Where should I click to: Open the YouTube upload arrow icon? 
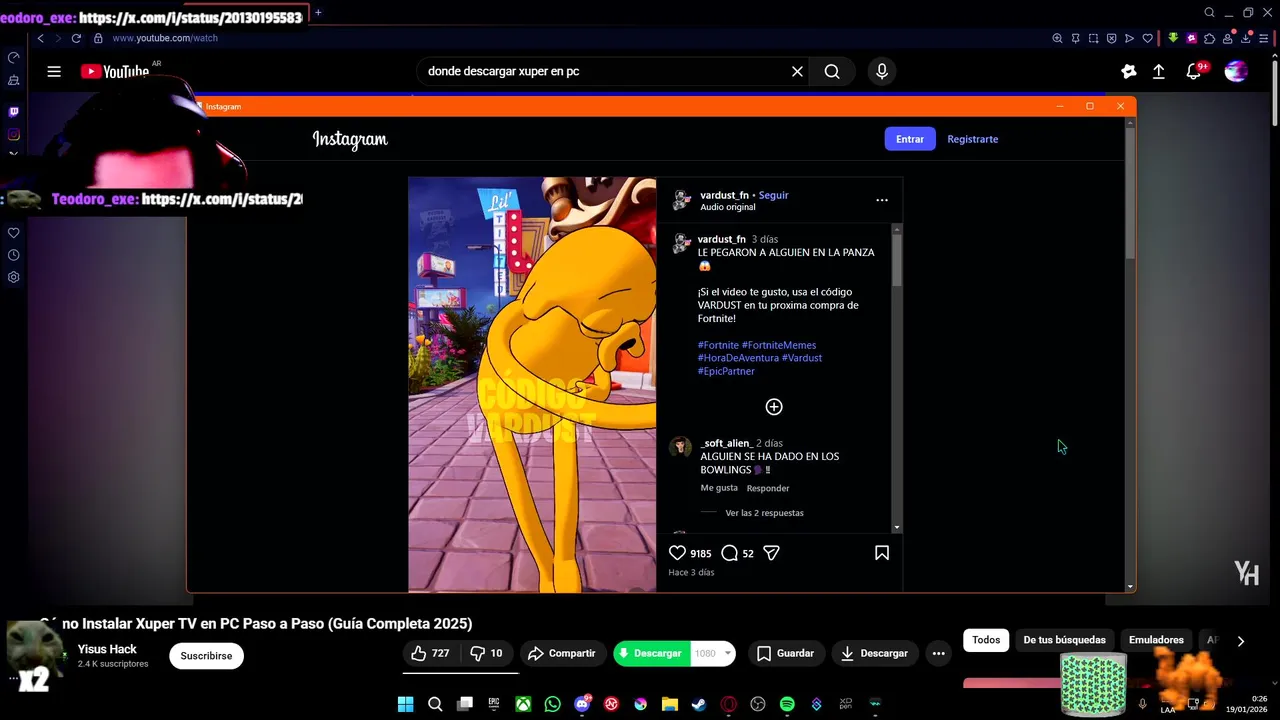coord(1159,71)
